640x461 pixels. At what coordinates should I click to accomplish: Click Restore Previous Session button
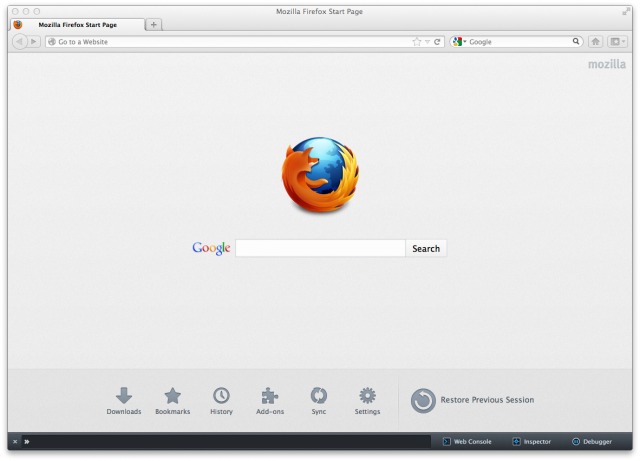click(x=472, y=400)
